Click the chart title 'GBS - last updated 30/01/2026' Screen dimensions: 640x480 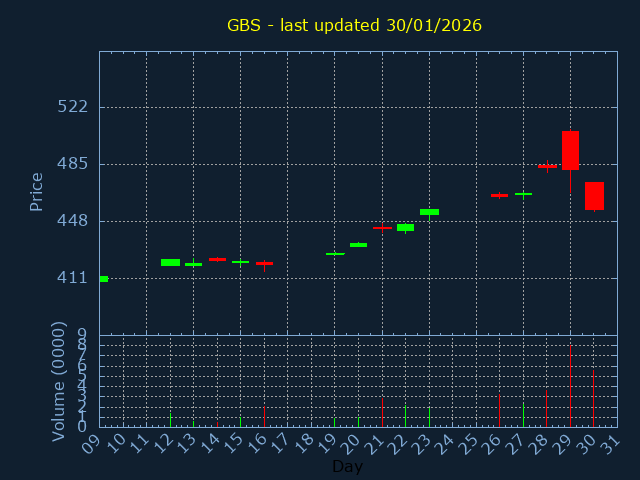(x=354, y=25)
